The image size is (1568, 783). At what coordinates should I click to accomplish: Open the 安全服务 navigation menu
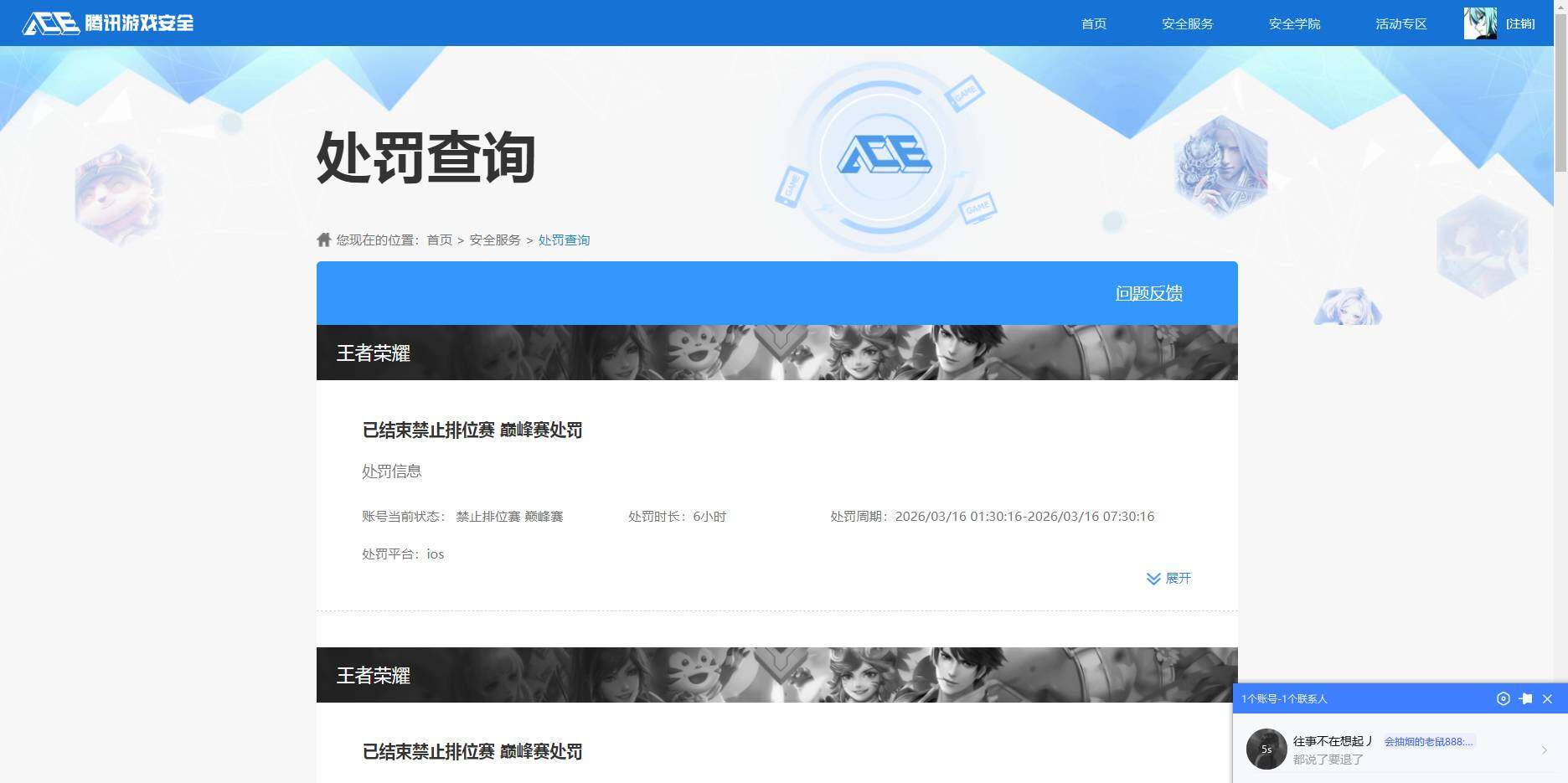[1187, 23]
